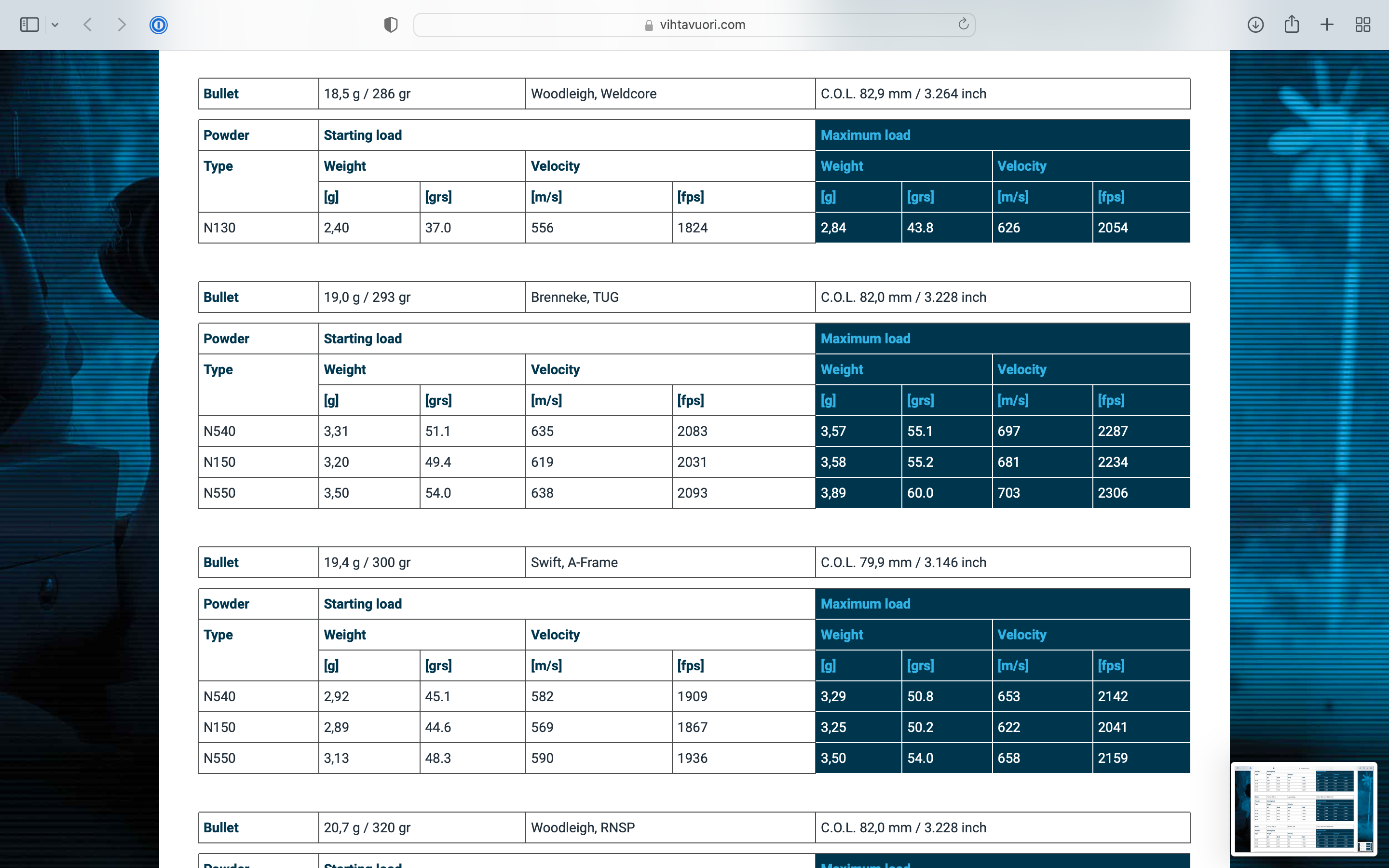
Task: Open the privacy report shield icon
Action: (391, 25)
